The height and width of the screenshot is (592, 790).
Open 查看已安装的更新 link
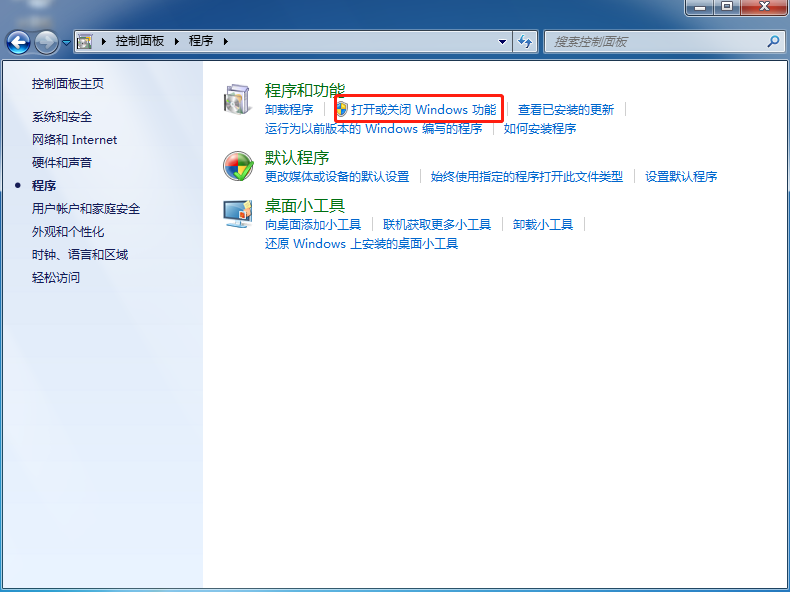point(566,109)
